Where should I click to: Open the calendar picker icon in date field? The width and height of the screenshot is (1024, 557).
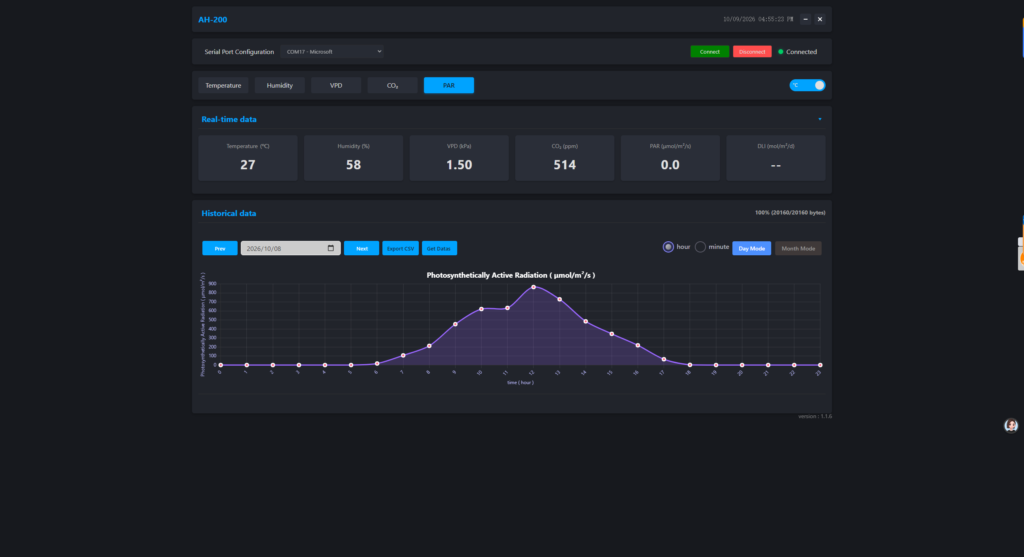pos(330,248)
